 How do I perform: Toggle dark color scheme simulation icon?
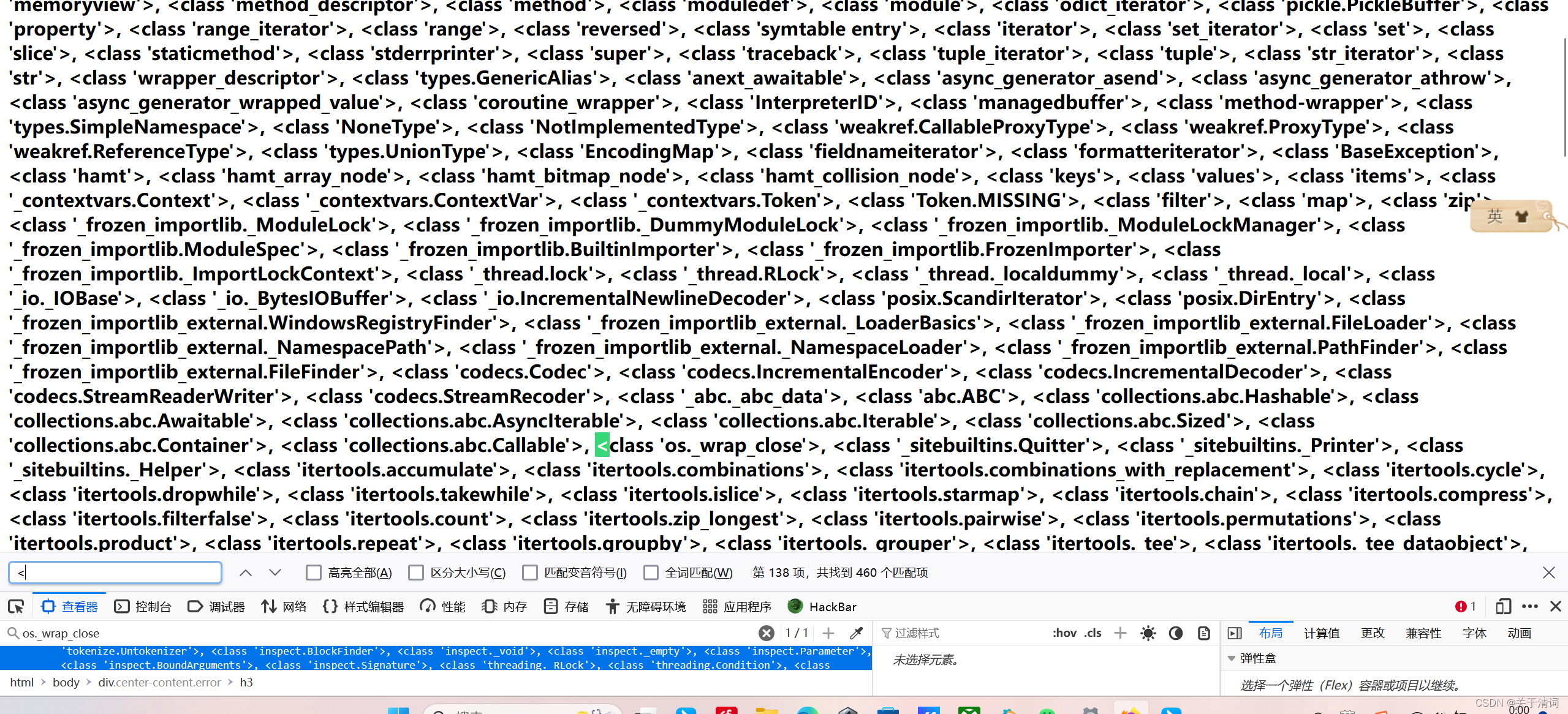click(1175, 633)
